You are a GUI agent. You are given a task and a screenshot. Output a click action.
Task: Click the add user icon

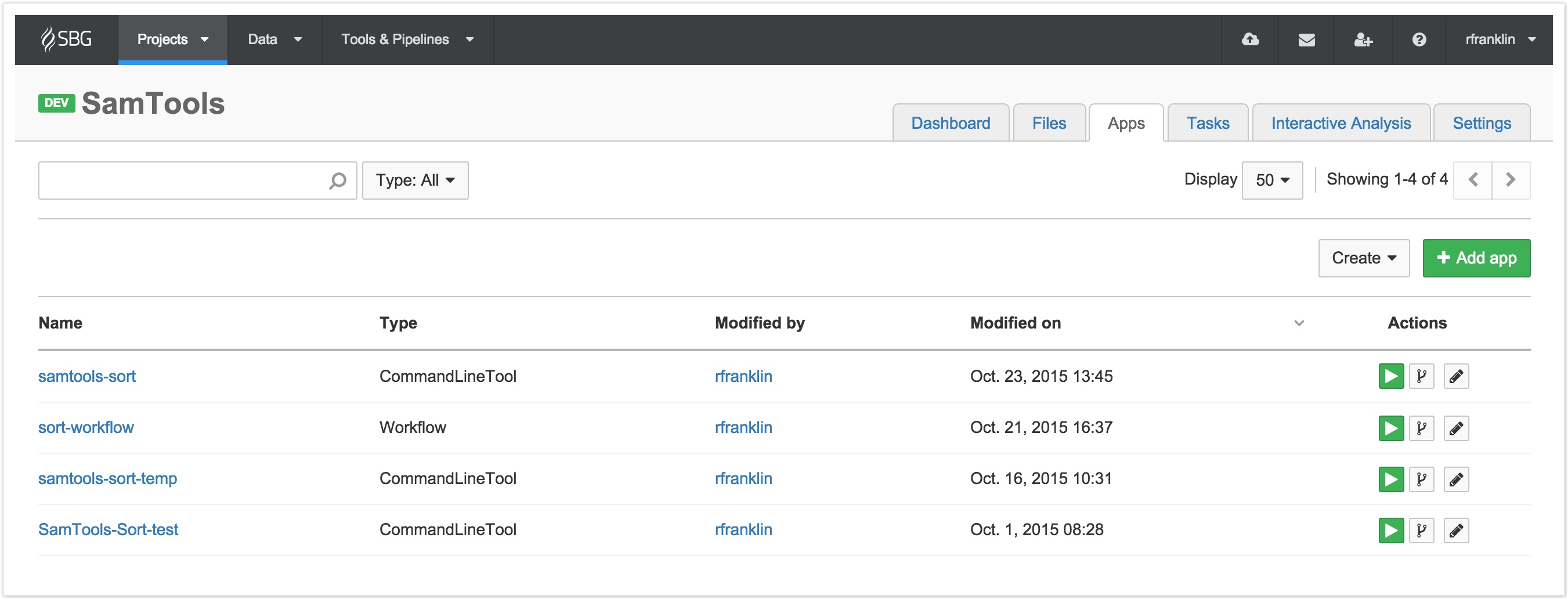point(1363,39)
